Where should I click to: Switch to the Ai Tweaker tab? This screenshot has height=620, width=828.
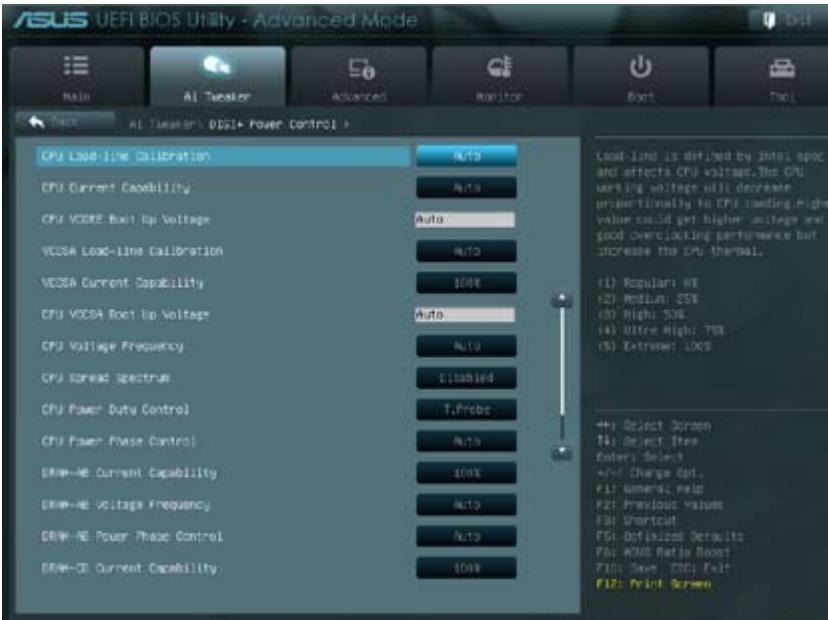click(218, 76)
